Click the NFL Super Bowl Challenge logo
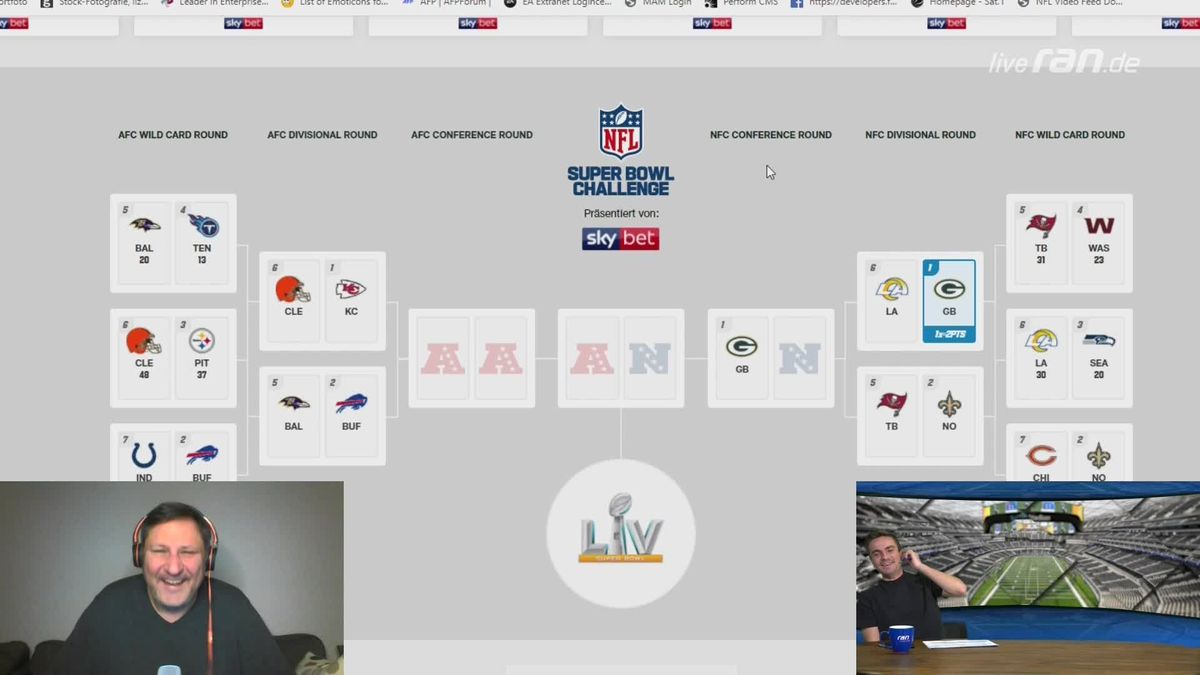 click(x=621, y=150)
